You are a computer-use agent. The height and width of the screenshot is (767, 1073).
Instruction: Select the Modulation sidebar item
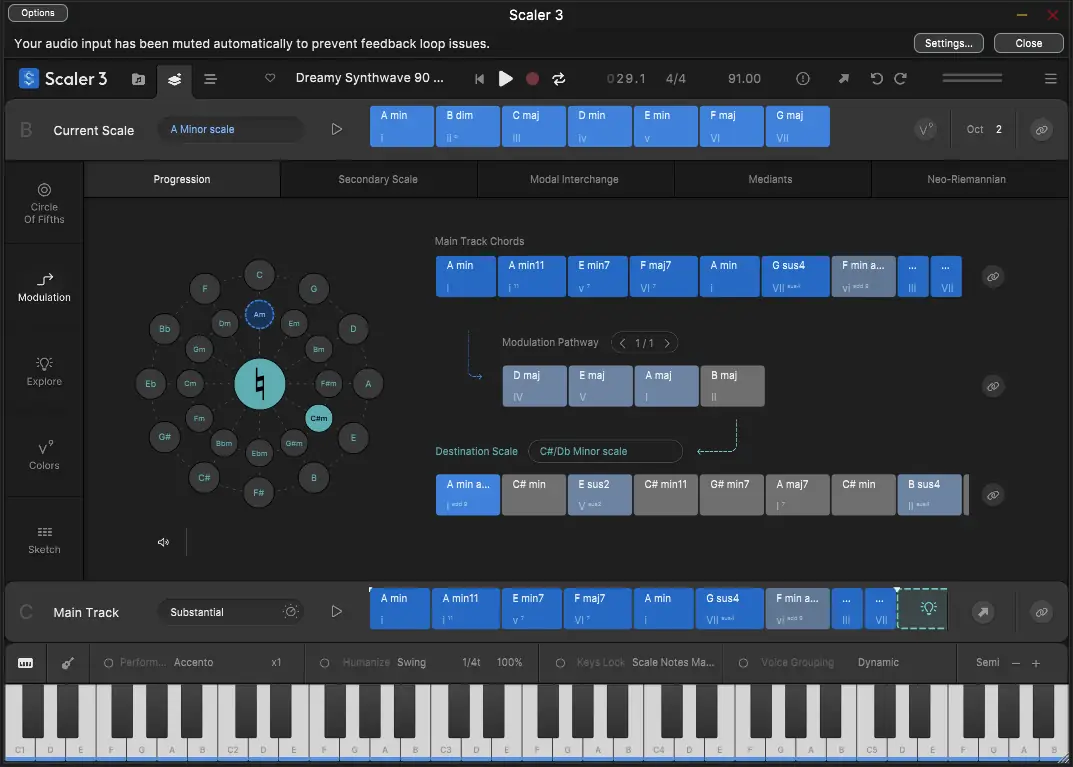(44, 287)
